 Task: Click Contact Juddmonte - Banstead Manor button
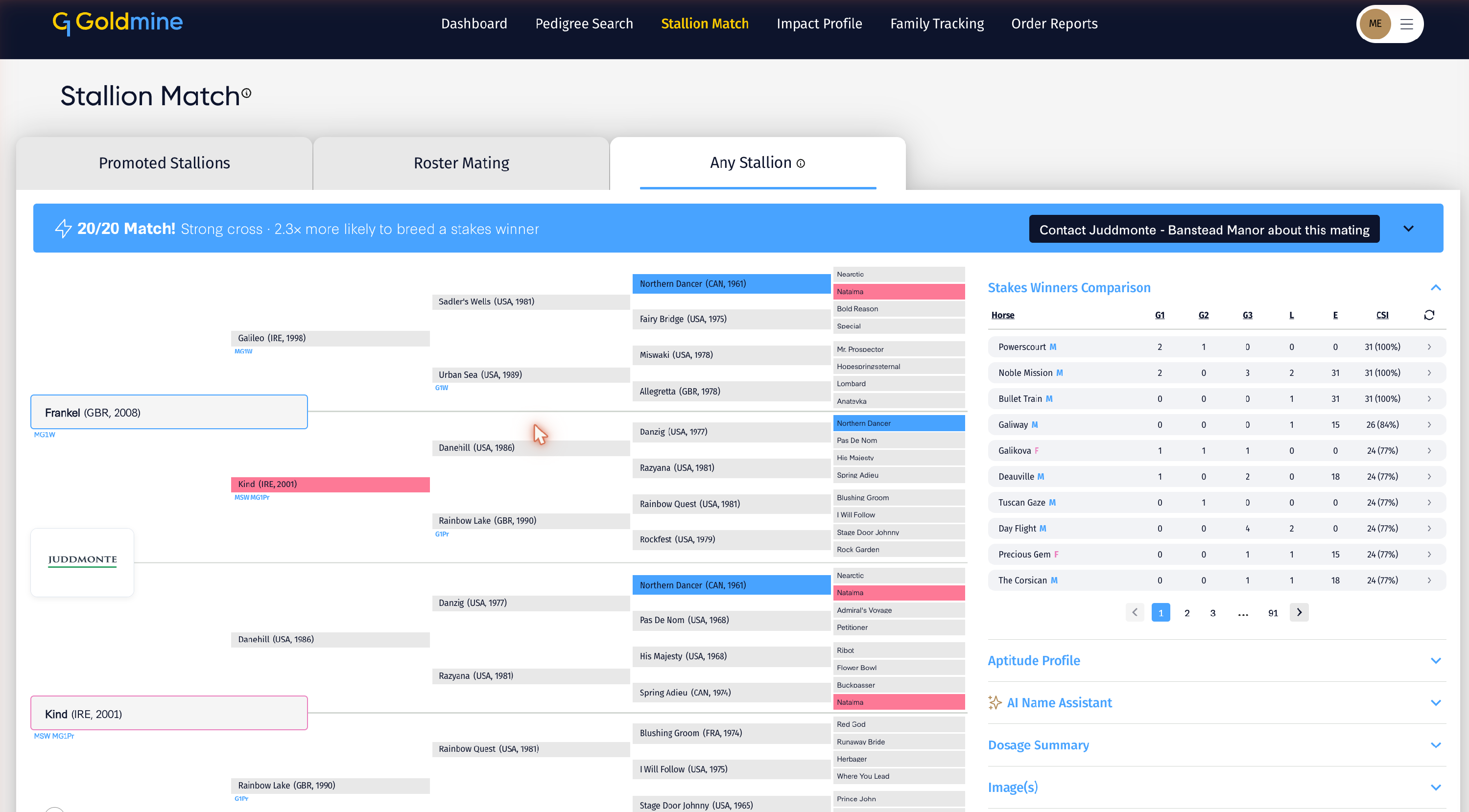(x=1204, y=229)
